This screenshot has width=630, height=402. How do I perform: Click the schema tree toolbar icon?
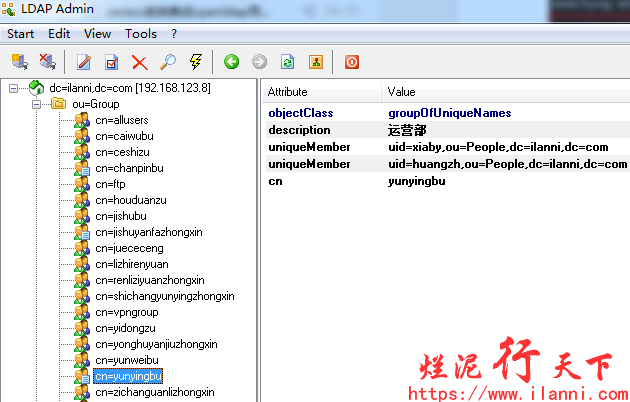click(315, 62)
